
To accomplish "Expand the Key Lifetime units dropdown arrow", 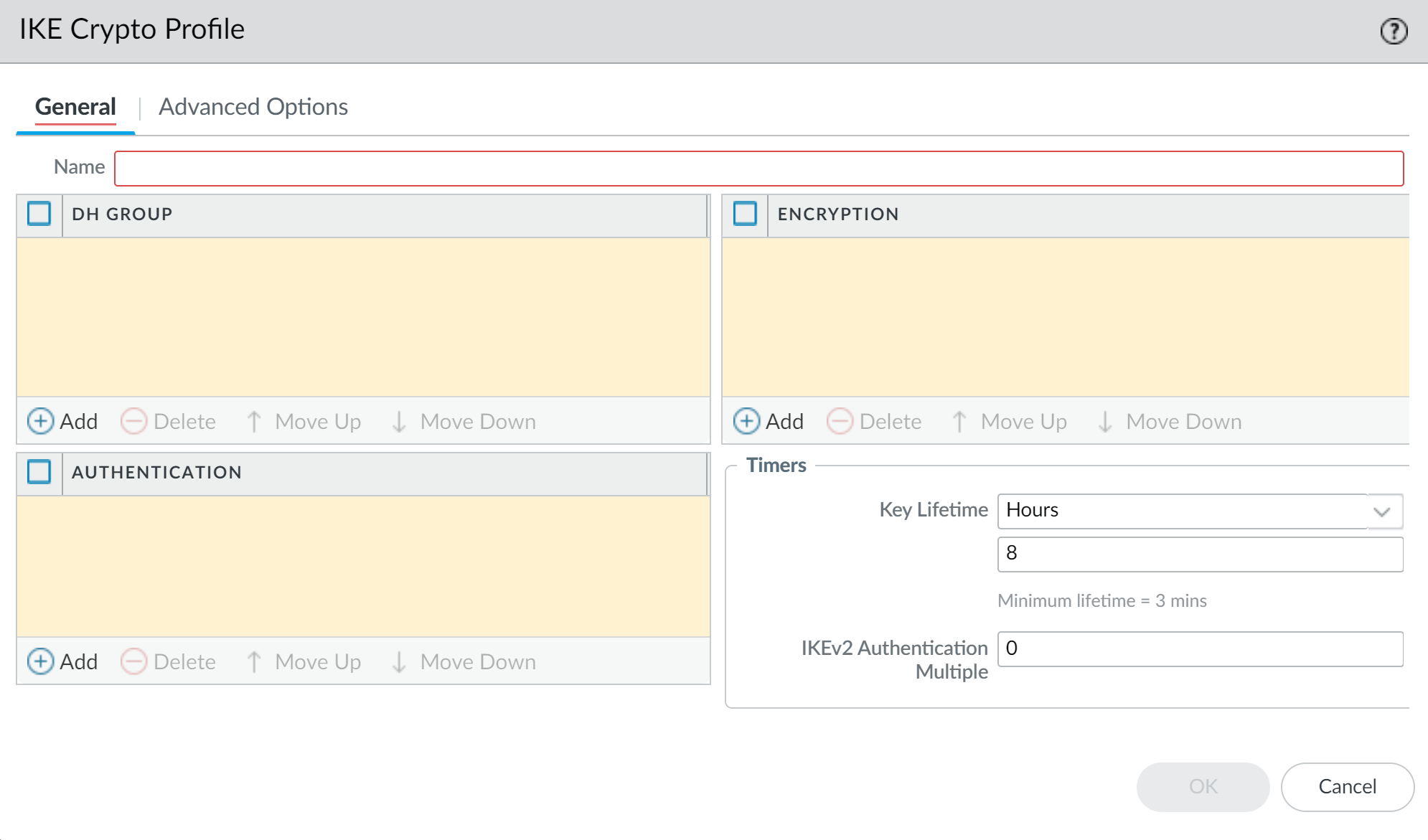I will pyautogui.click(x=1382, y=511).
